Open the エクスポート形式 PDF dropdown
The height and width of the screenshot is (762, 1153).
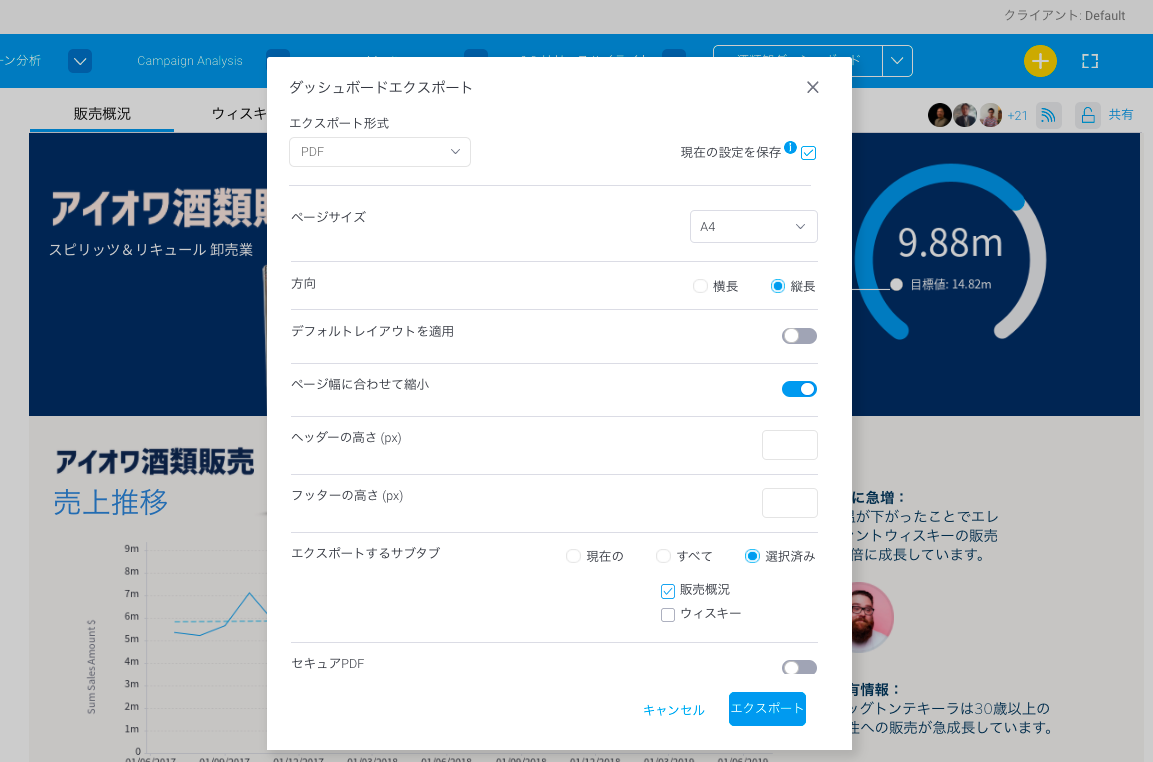tap(379, 152)
